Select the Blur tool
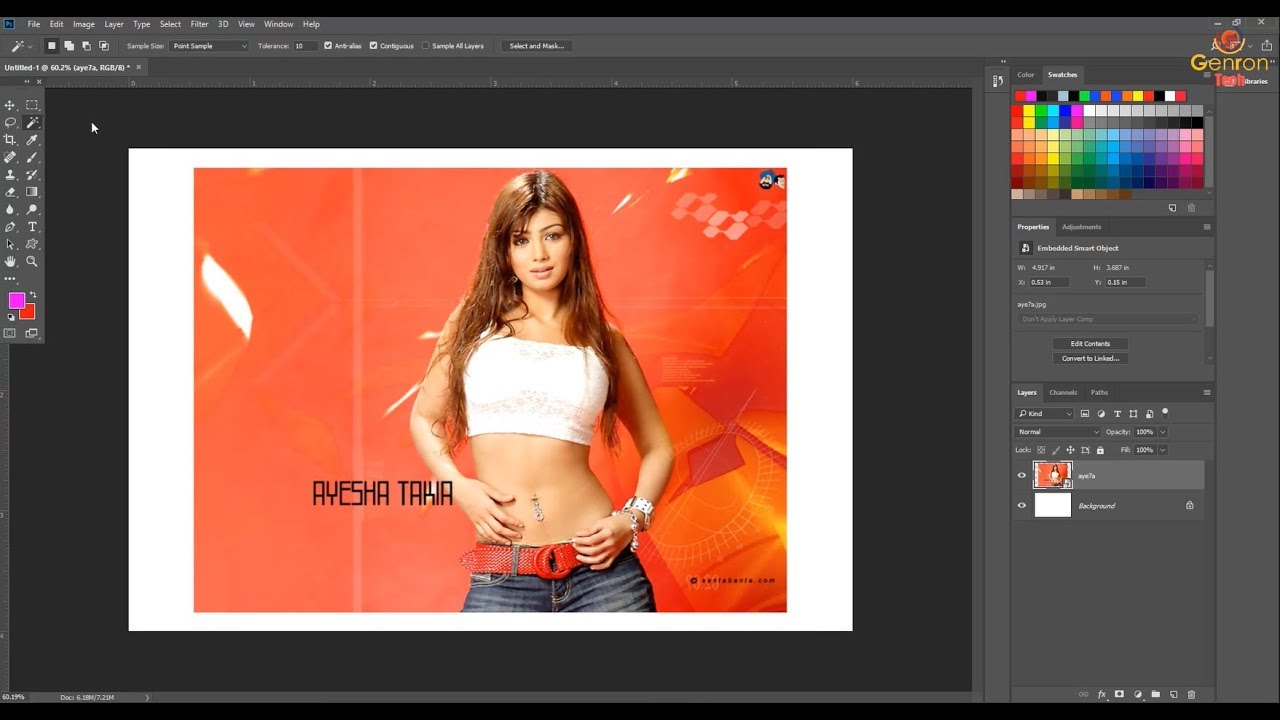 click(10, 209)
